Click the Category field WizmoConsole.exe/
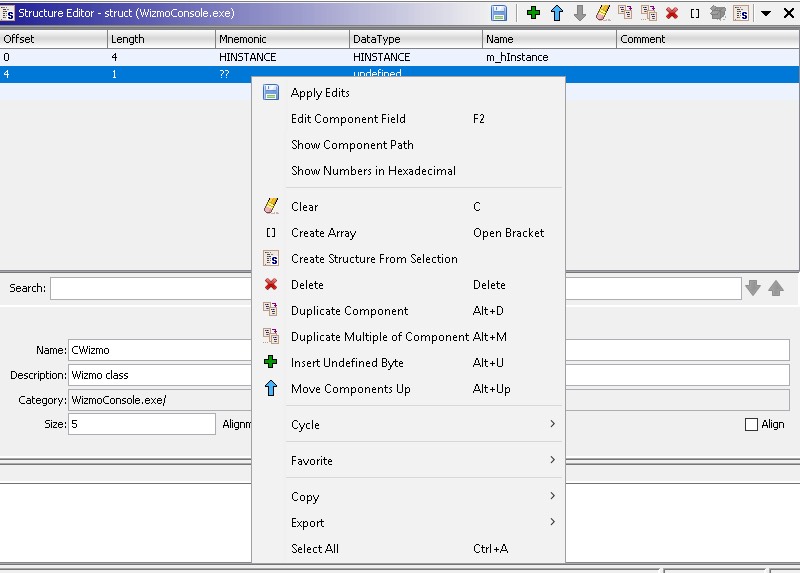This screenshot has width=800, height=573. pyautogui.click(x=429, y=400)
